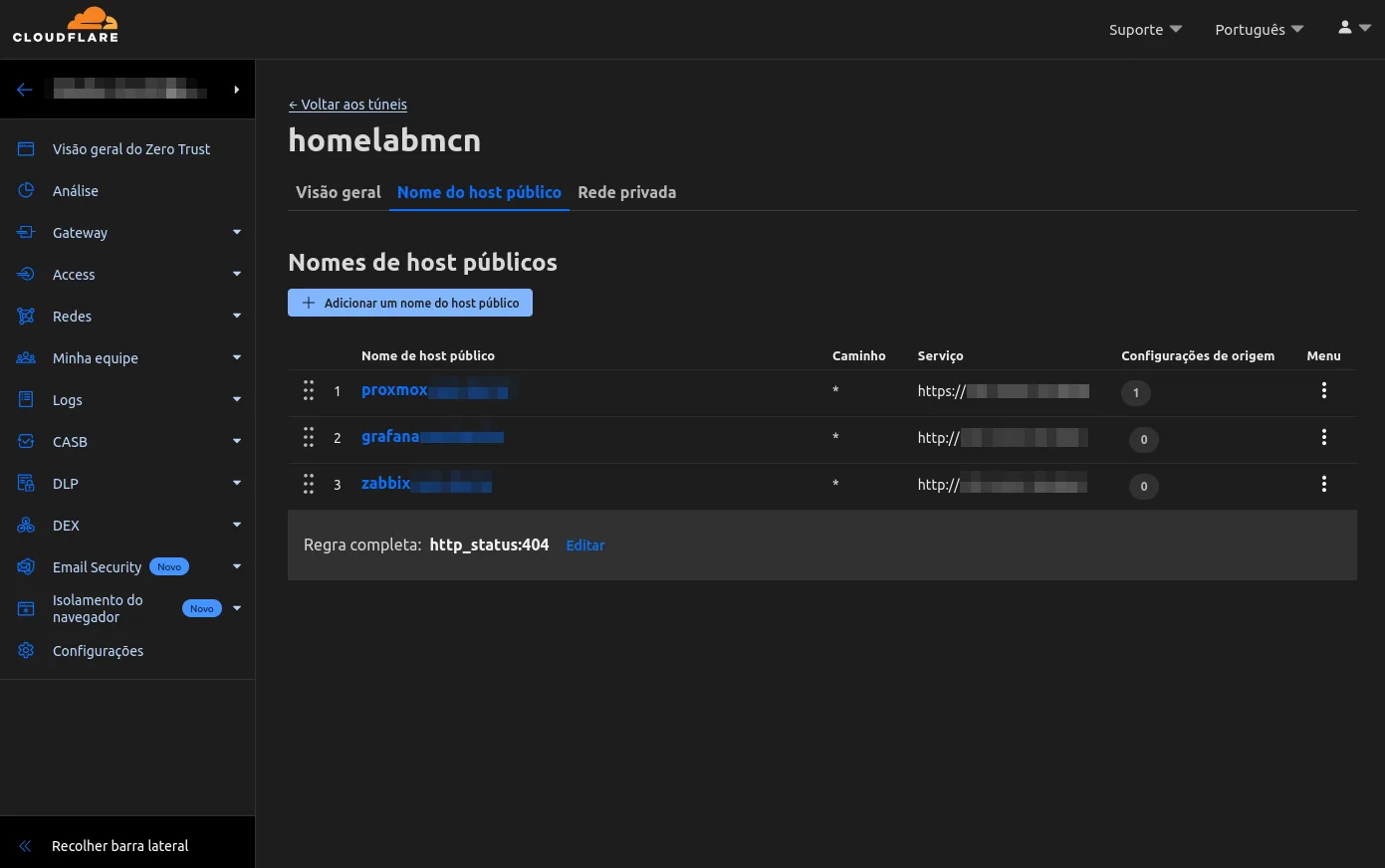
Task: Click the Configurações gear icon
Action: (26, 651)
